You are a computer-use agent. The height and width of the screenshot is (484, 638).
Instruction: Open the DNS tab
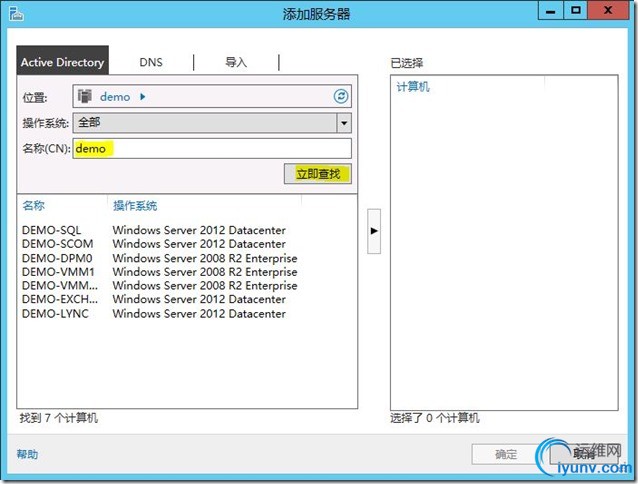151,62
